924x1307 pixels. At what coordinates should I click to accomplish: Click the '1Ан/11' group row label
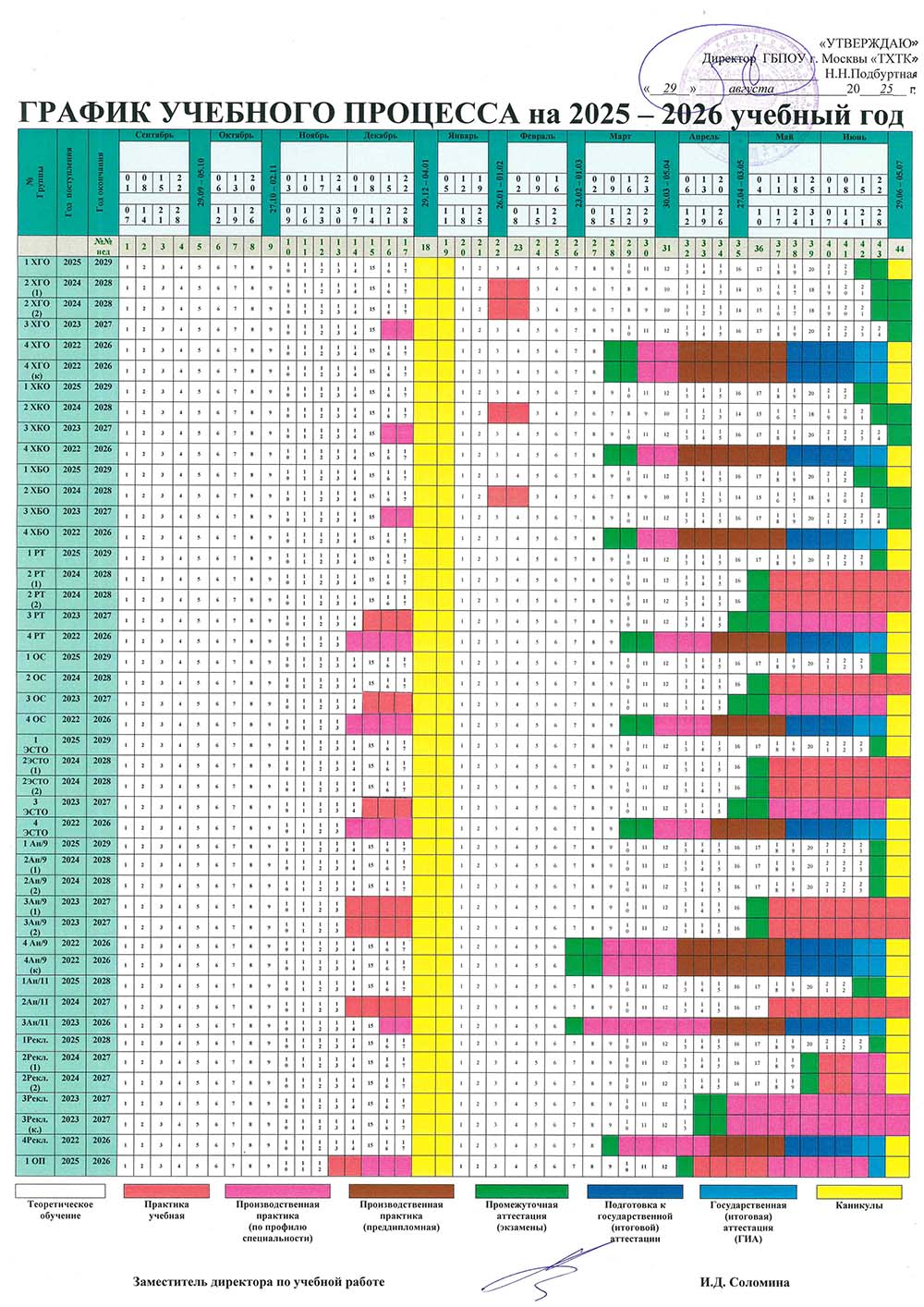(37, 982)
